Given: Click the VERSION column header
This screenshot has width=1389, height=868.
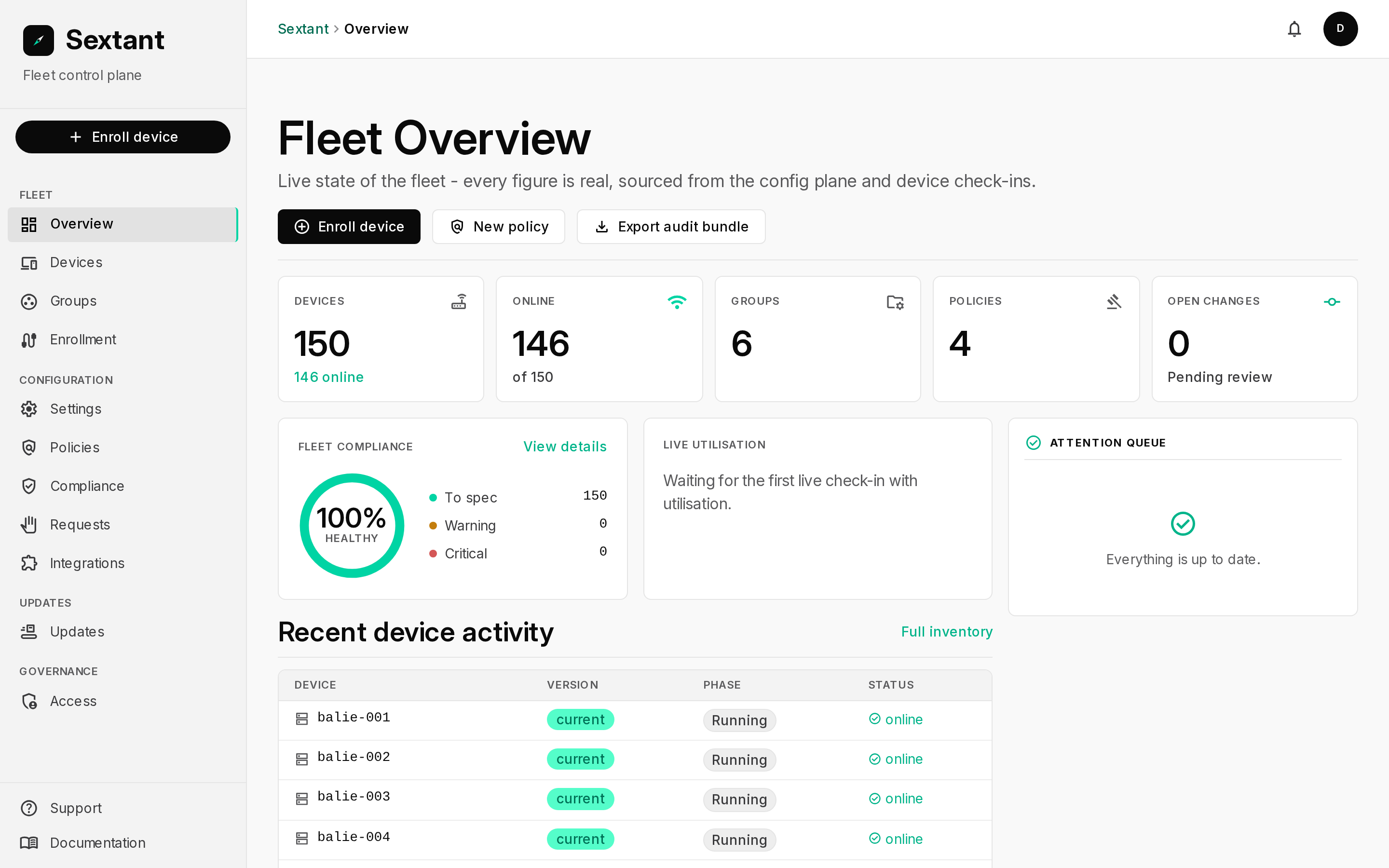Looking at the screenshot, I should [572, 685].
